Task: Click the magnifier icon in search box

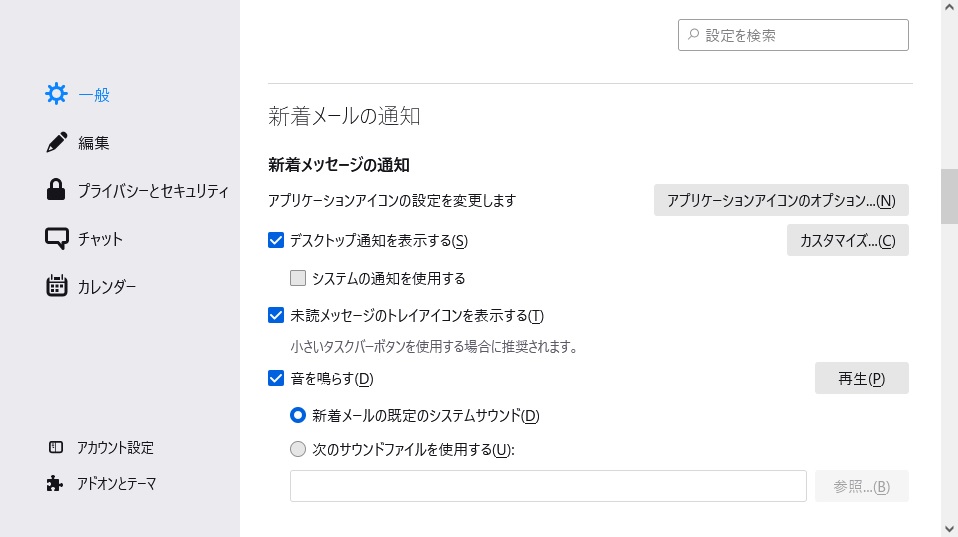Action: [x=693, y=35]
